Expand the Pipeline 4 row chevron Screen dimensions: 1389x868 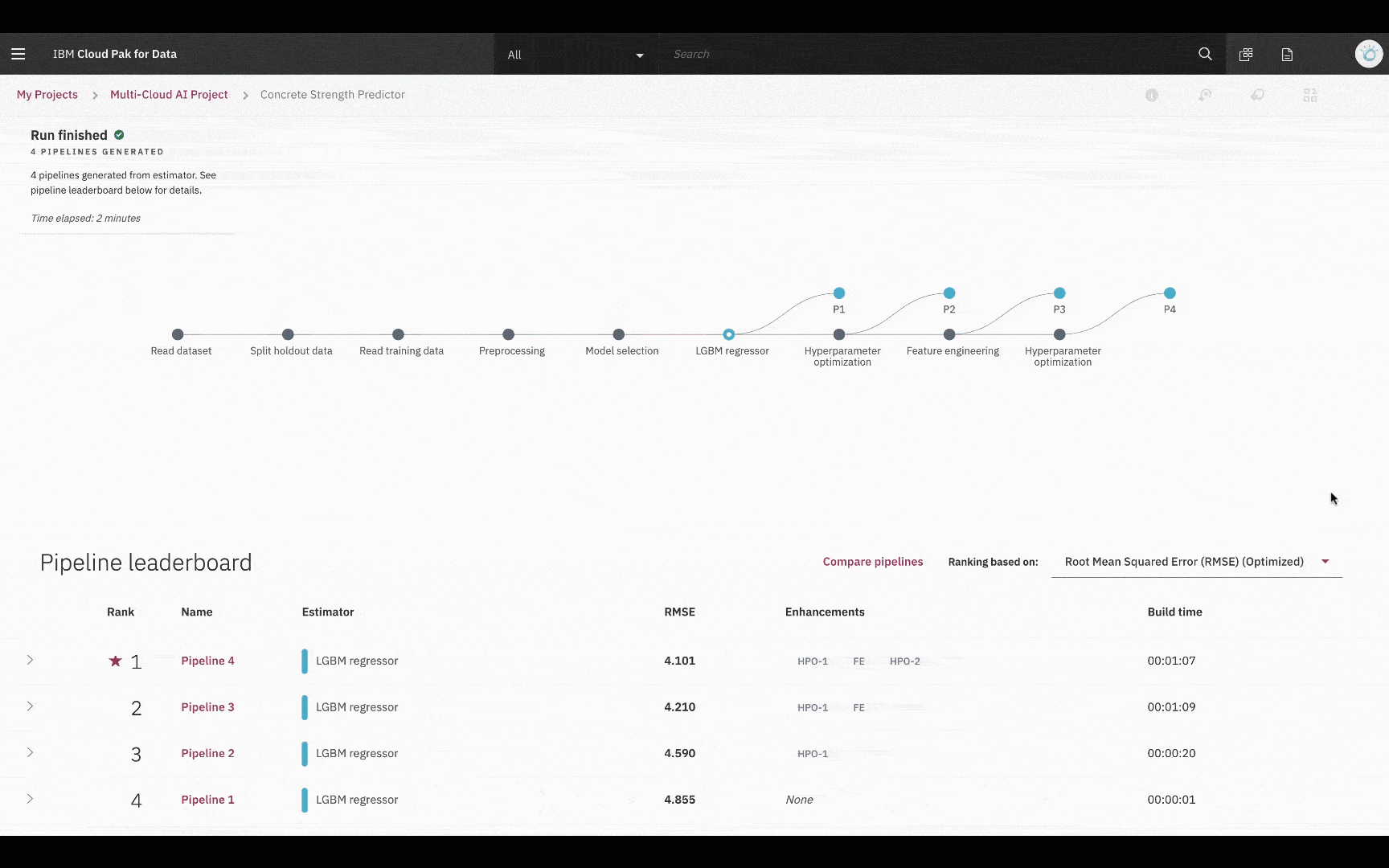[30, 660]
